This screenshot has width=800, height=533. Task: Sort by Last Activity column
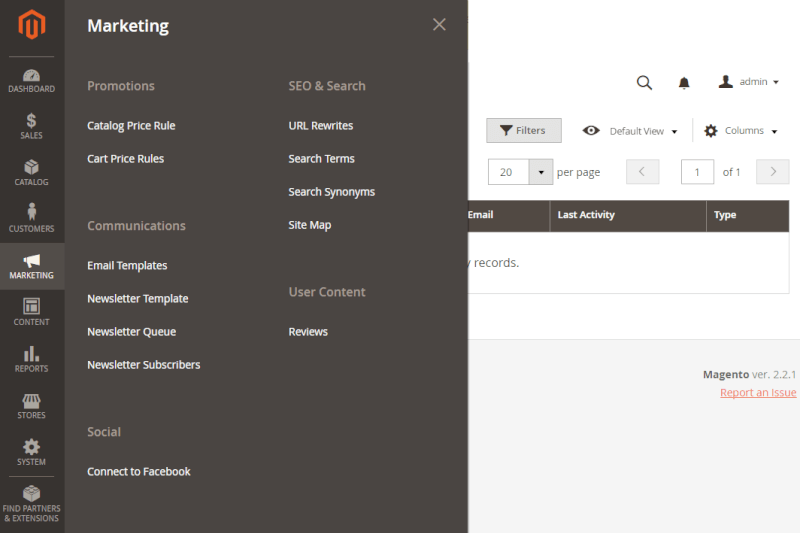pyautogui.click(x=628, y=215)
